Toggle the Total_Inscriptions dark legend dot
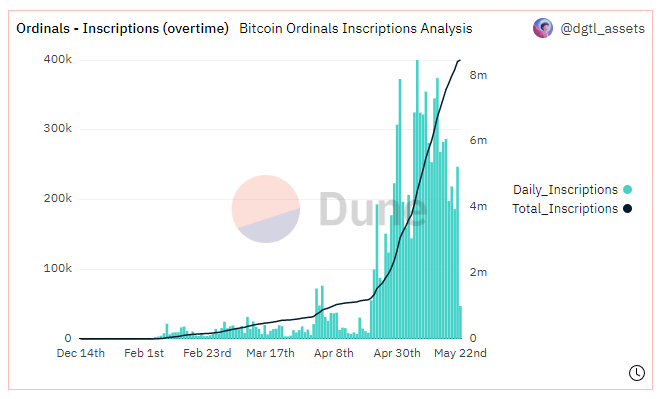Screen dimensions: 660x399 (x=627, y=208)
